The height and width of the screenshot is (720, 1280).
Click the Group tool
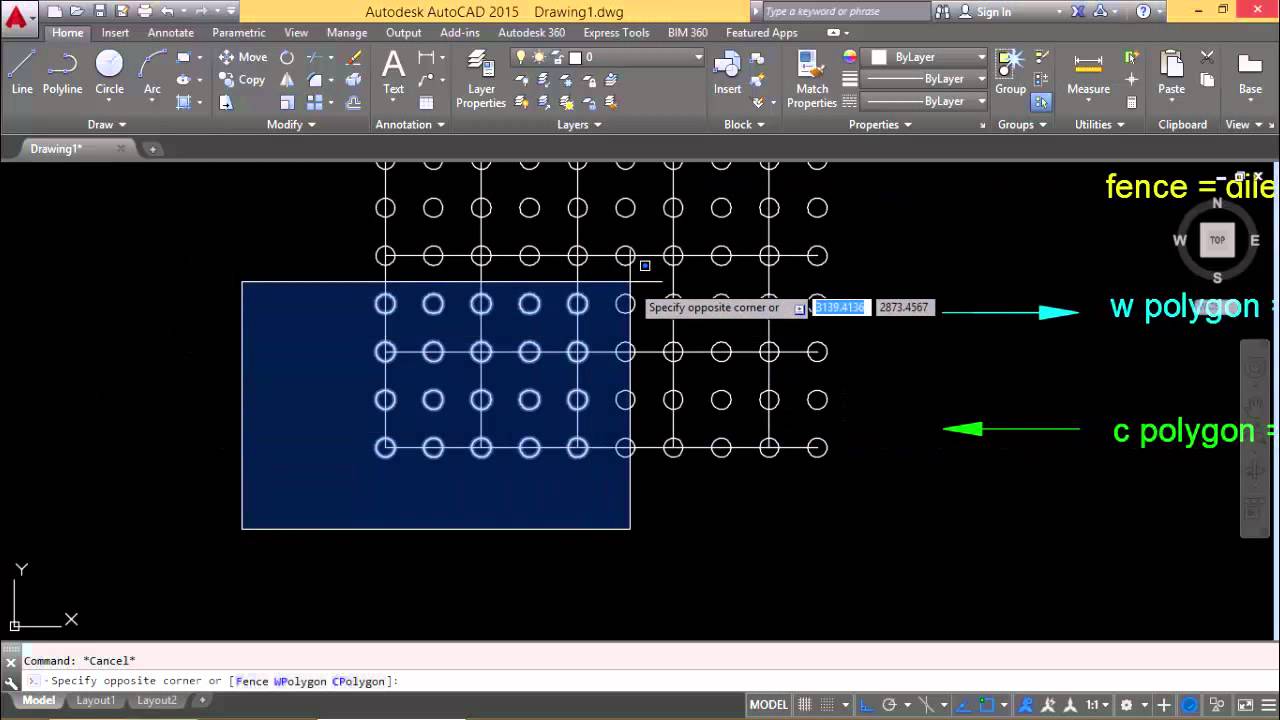coord(1010,72)
